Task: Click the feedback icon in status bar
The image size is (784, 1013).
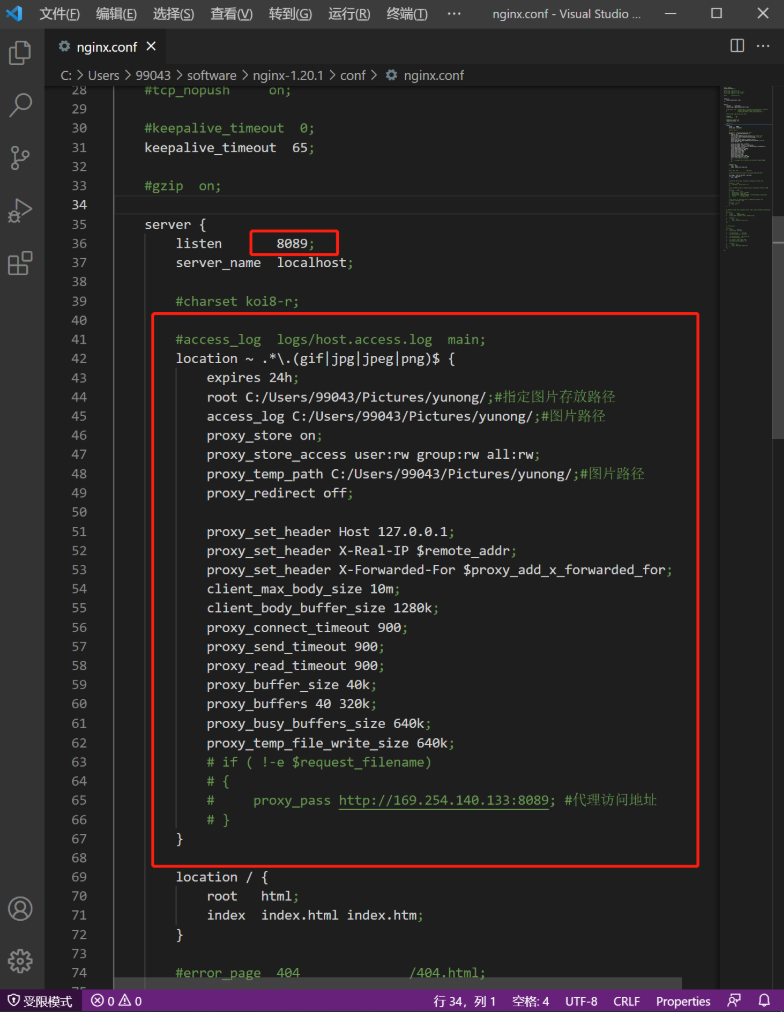Action: click(734, 1001)
